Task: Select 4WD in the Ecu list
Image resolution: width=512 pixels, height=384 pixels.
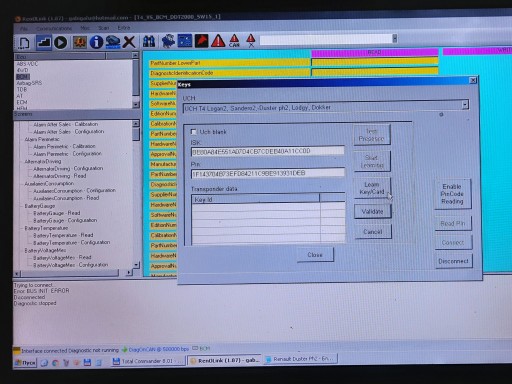Action: pos(23,70)
